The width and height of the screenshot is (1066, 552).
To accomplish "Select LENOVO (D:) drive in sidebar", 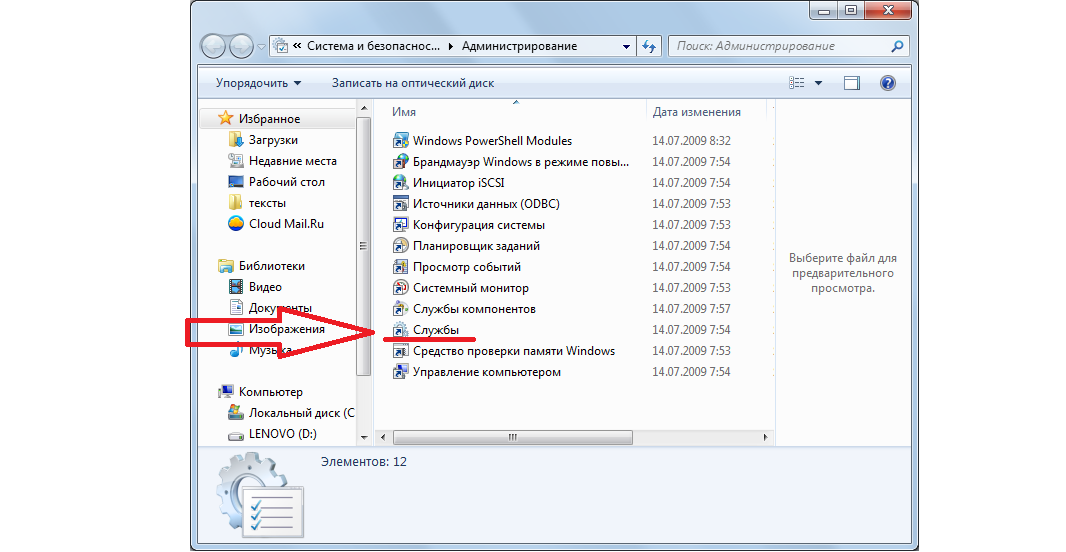I will [283, 435].
